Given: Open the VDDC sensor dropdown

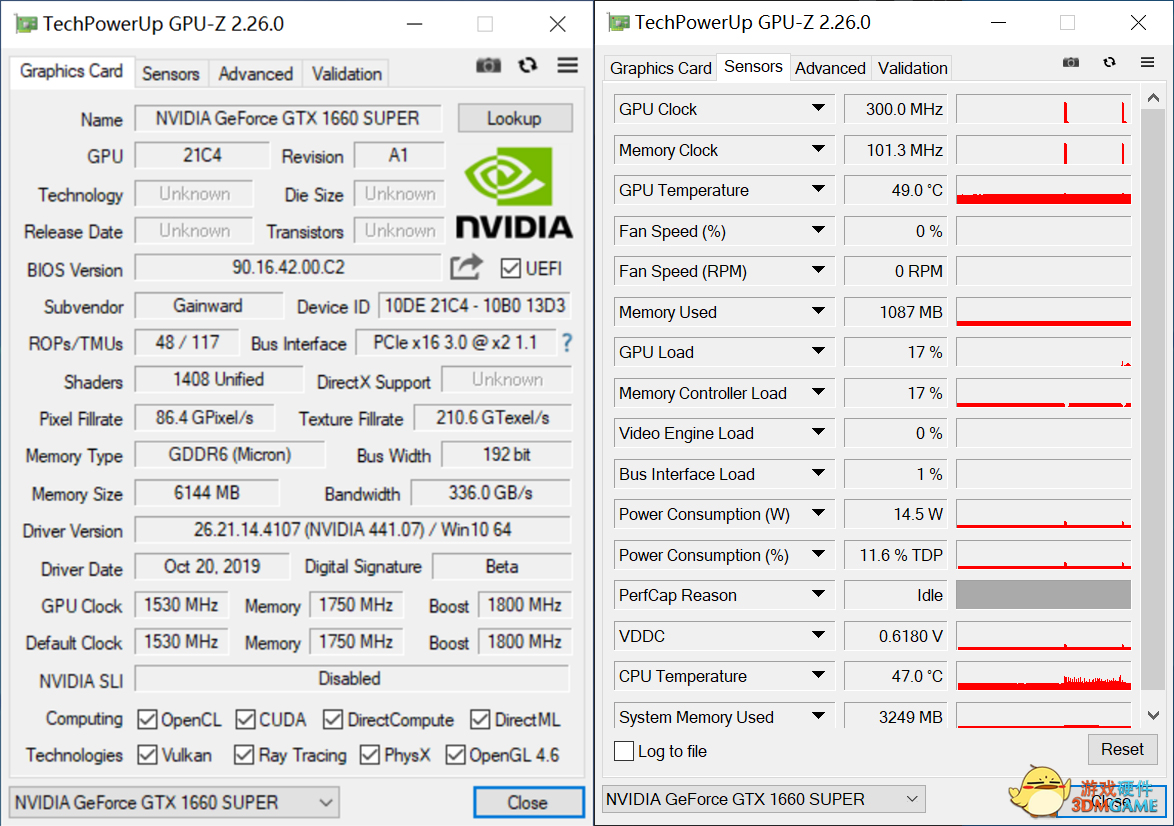Looking at the screenshot, I should tap(818, 634).
